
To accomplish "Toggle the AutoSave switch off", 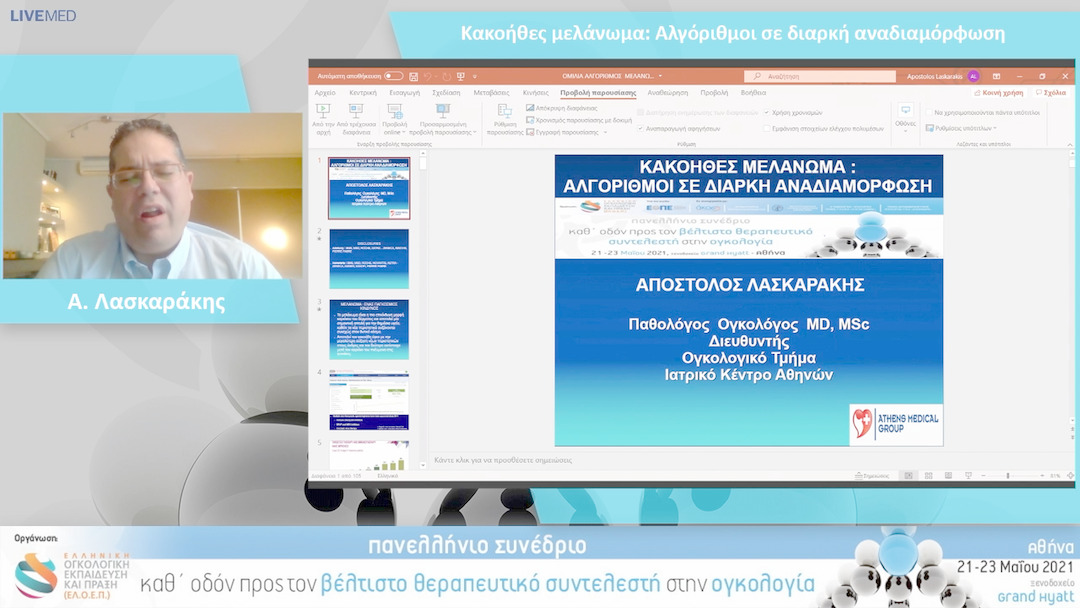I will [x=394, y=76].
